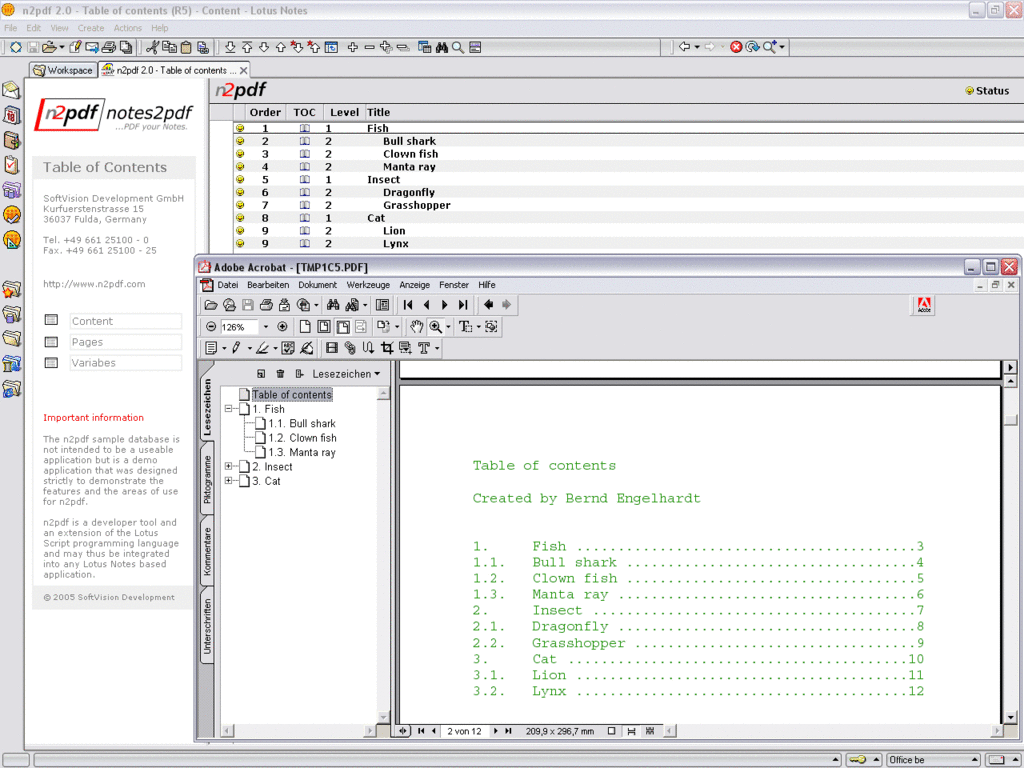This screenshot has height=768, width=1024.
Task: Click expand plus icon in Lotus toolbar
Action: 353,47
